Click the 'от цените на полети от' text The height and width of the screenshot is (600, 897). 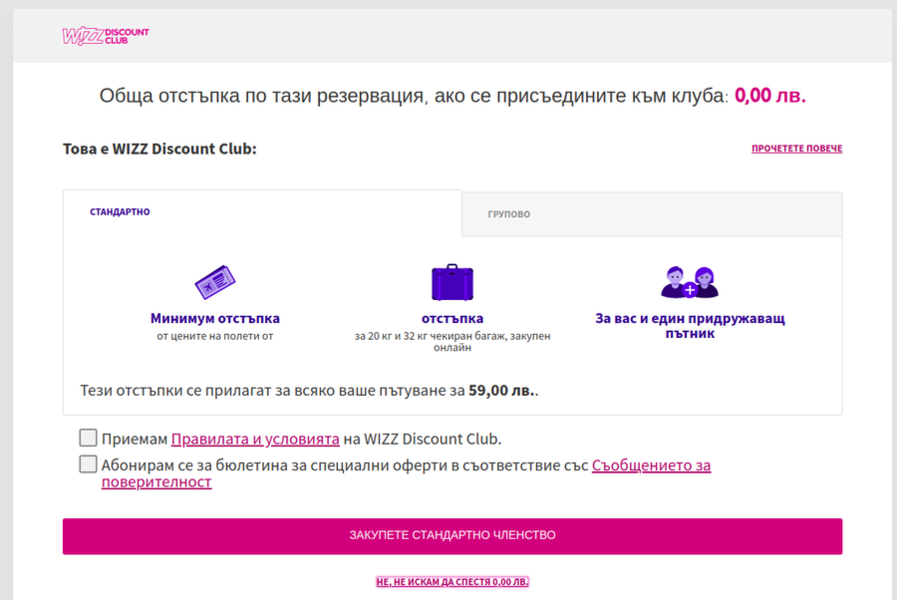(215, 336)
